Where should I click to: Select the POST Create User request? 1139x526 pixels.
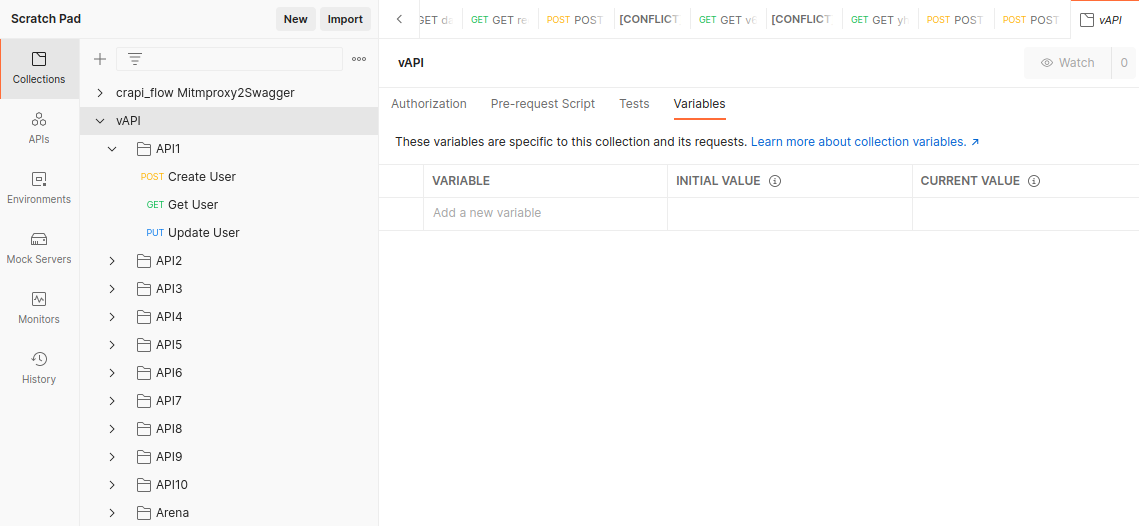click(x=201, y=177)
